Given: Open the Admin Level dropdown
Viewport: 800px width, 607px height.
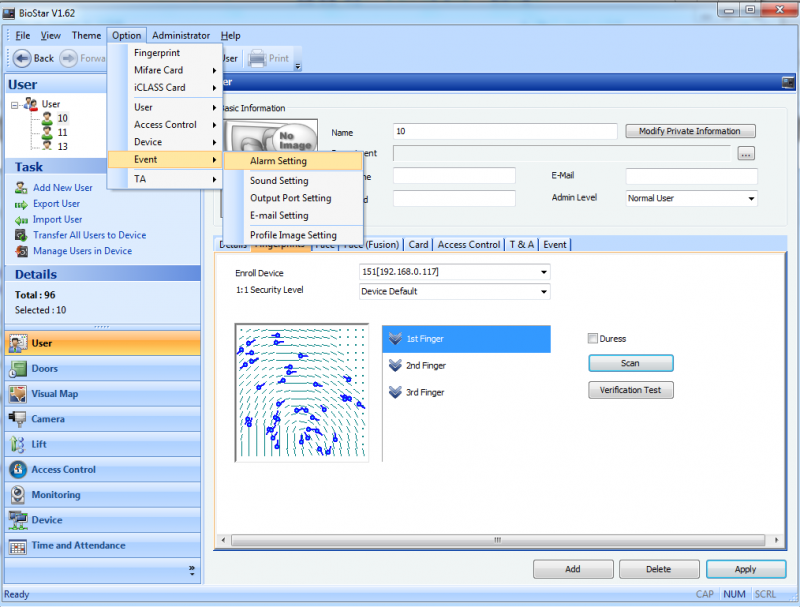Looking at the screenshot, I should coord(751,198).
